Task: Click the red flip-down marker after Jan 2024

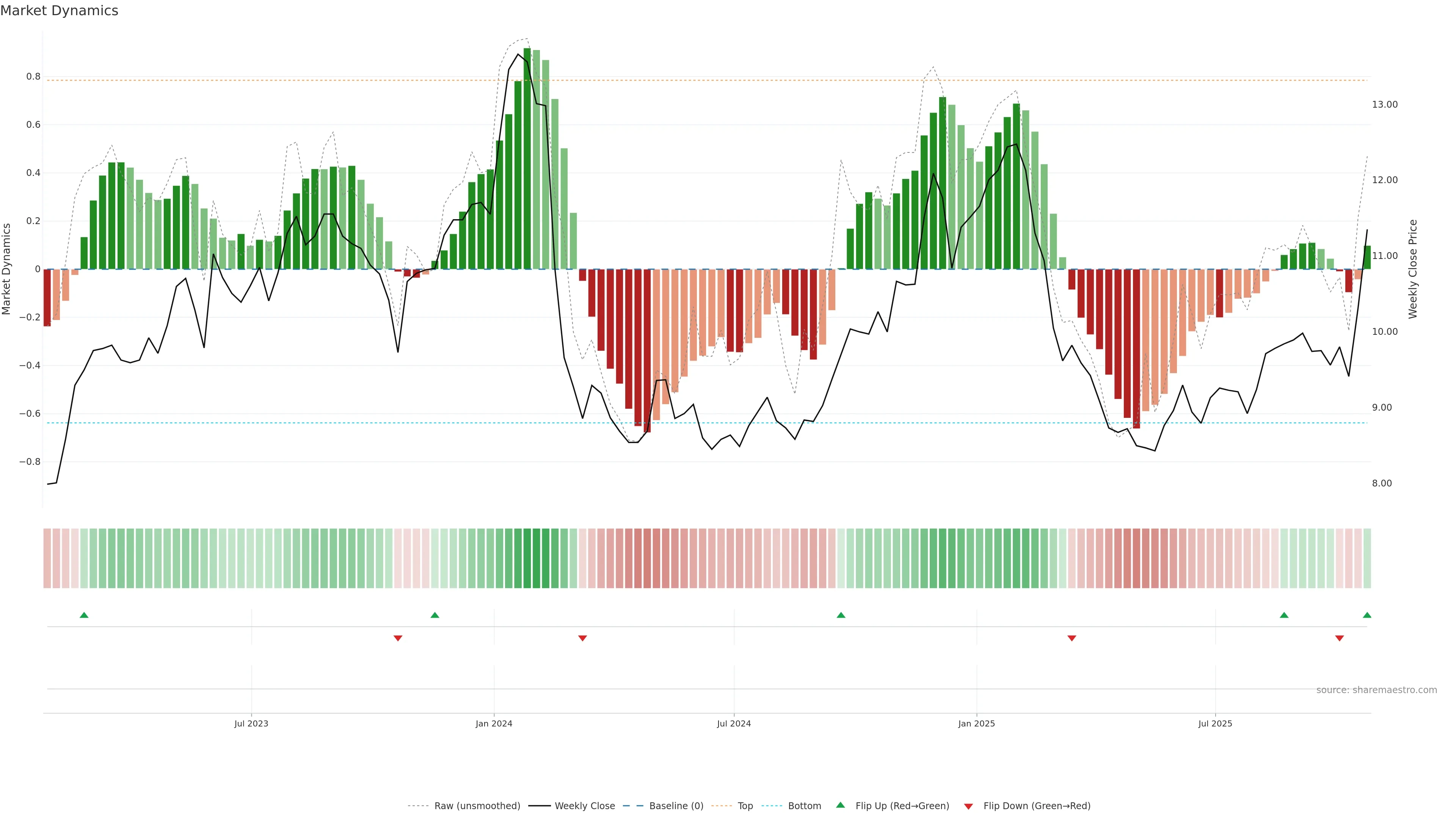Action: (x=583, y=638)
